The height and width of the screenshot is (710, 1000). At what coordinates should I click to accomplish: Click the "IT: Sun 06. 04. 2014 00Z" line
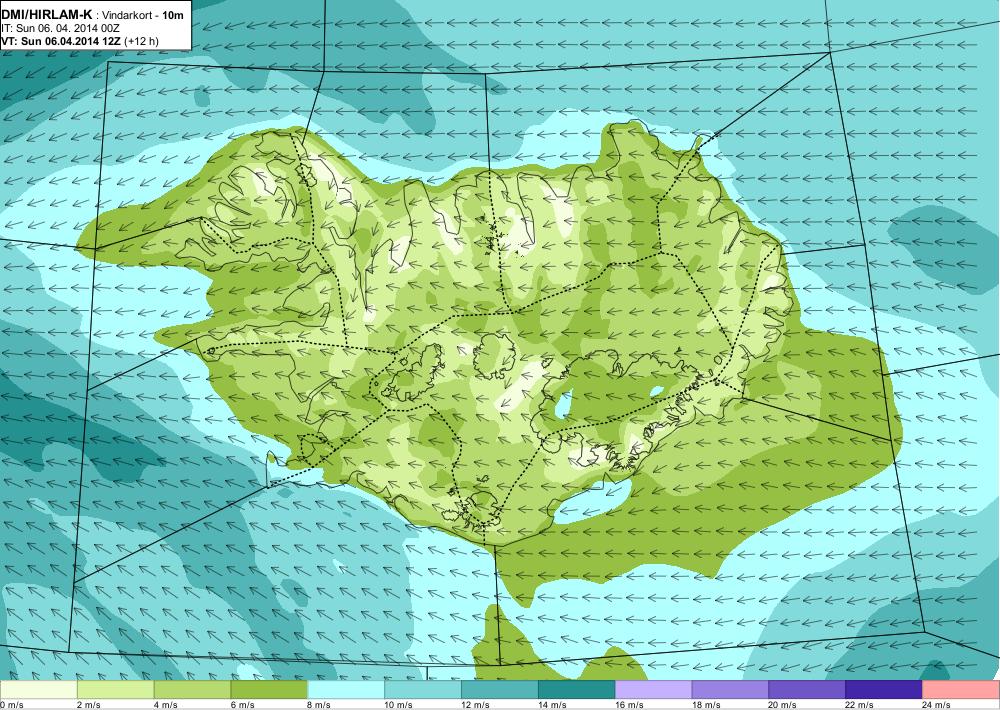tap(61, 28)
